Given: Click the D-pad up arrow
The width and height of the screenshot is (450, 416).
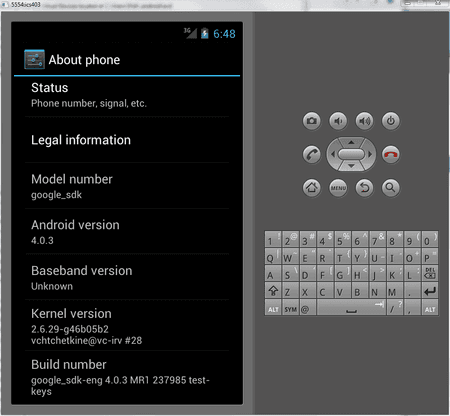Looking at the screenshot, I should coord(351,142).
